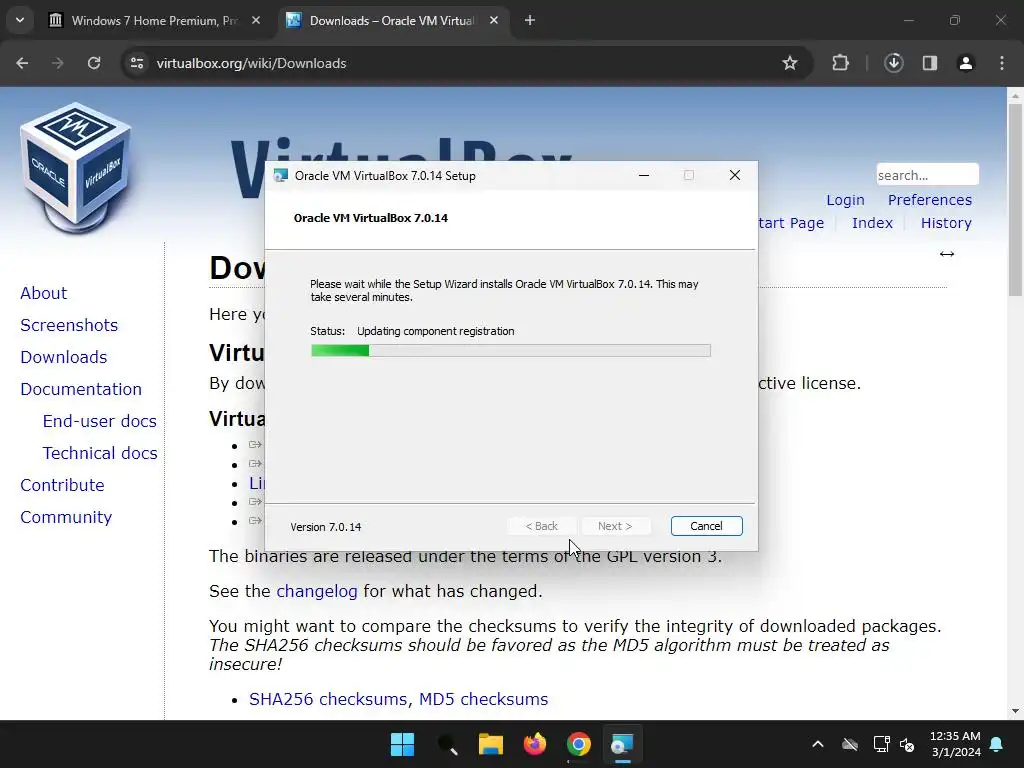Minimize the VirtualBox Setup dialog

(x=644, y=176)
